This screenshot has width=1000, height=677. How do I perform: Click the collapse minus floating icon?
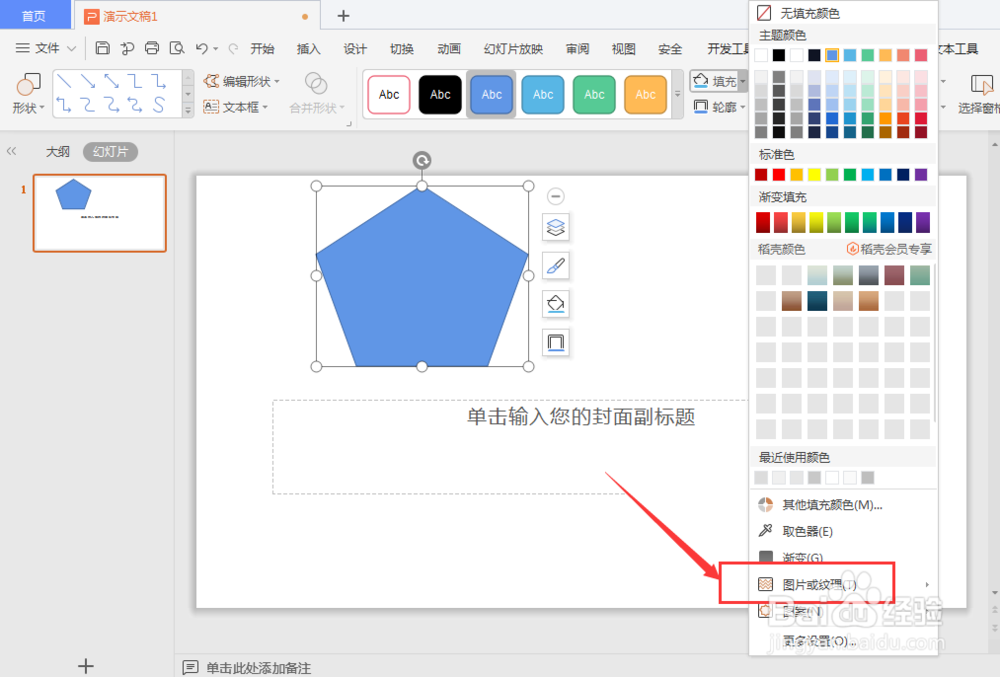click(555, 196)
